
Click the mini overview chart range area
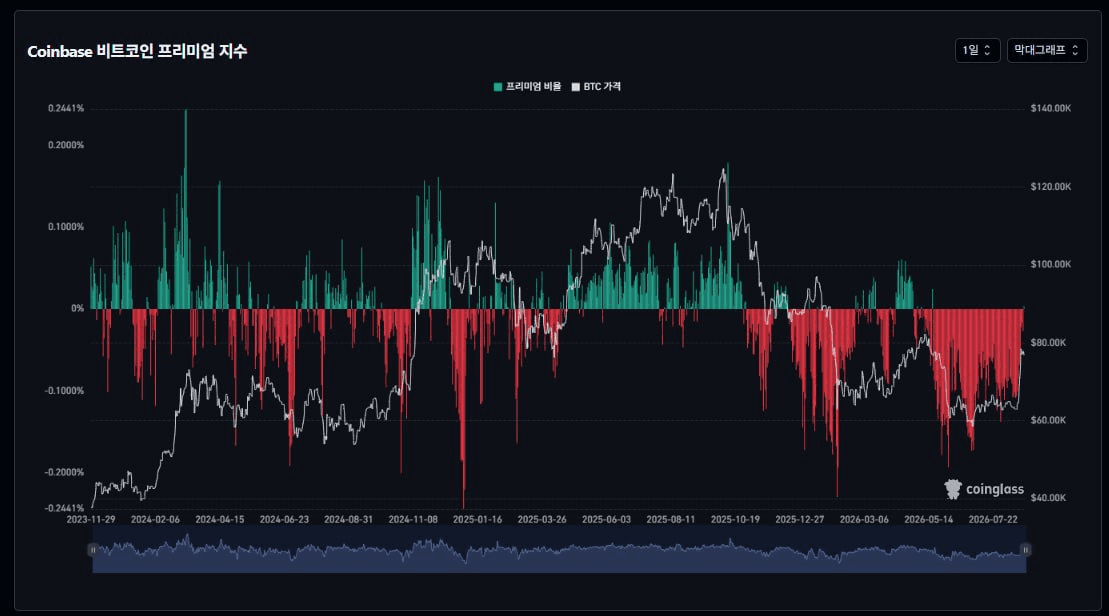(x=559, y=550)
